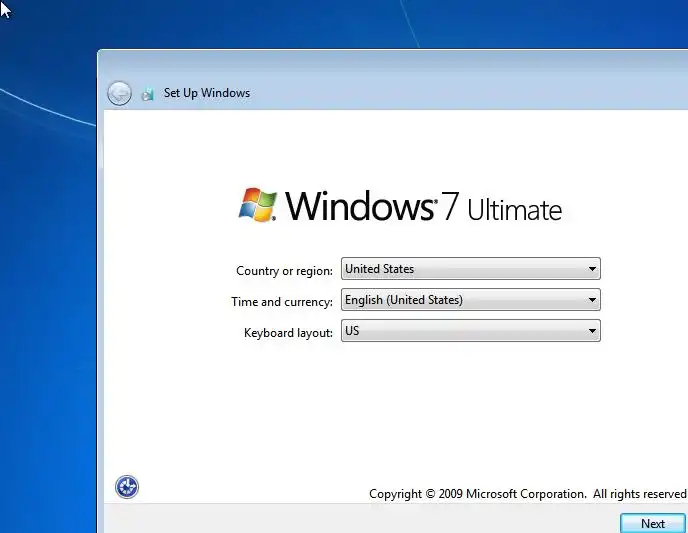This screenshot has height=533, width=688.
Task: Click the Country or region label
Action: (284, 271)
